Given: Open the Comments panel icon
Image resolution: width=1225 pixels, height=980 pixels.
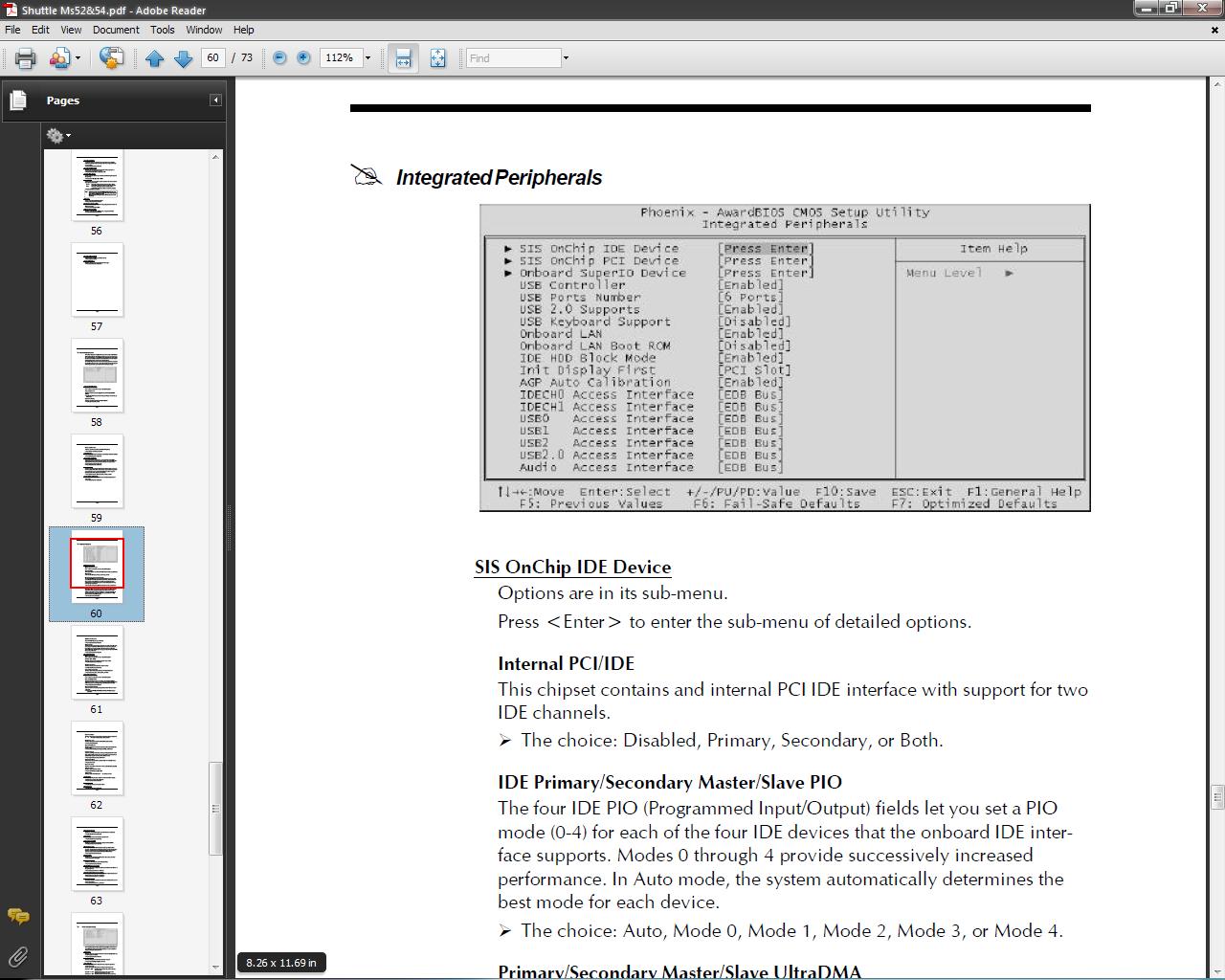Looking at the screenshot, I should [18, 917].
